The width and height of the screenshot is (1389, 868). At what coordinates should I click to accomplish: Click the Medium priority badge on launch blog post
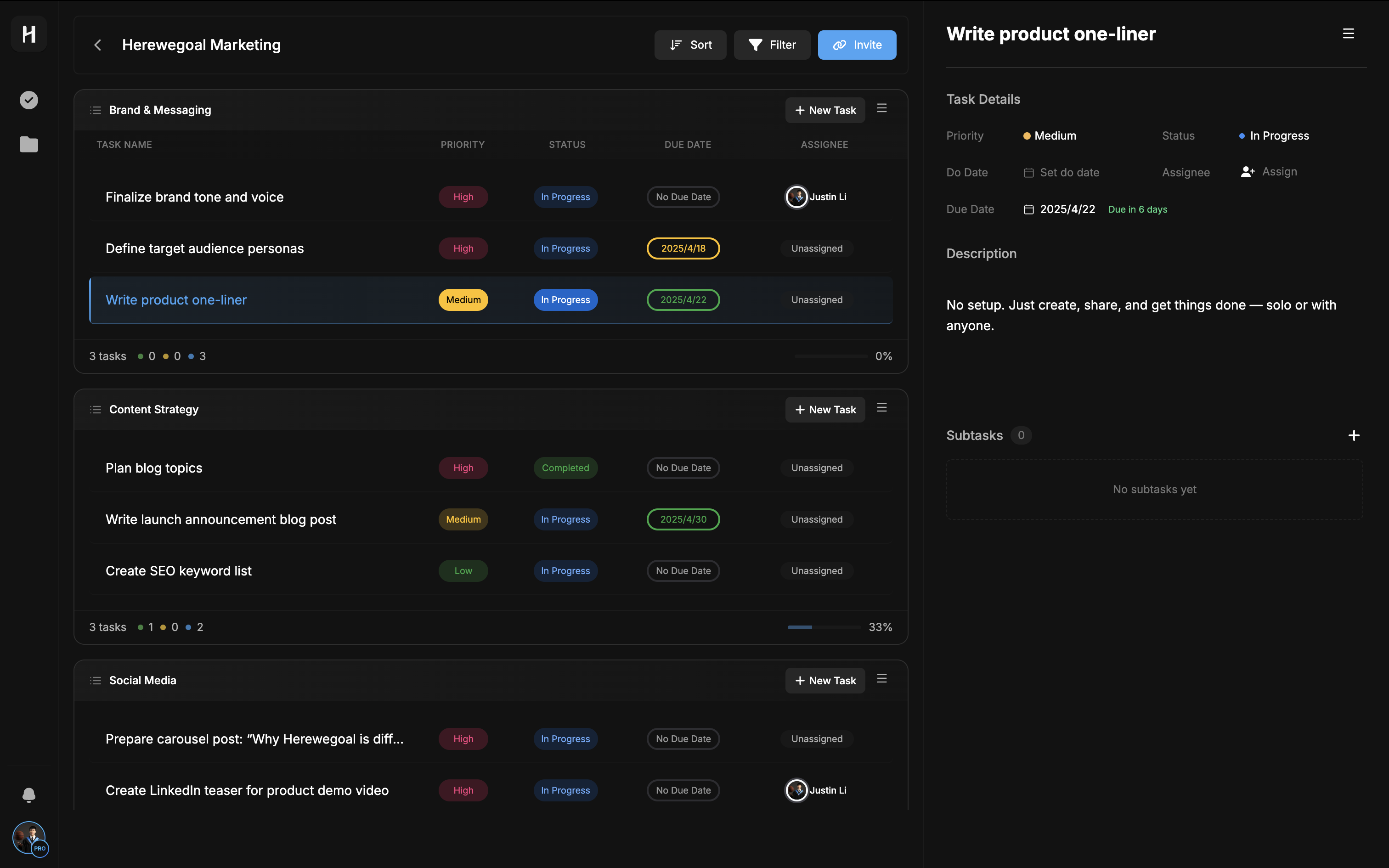(x=463, y=519)
